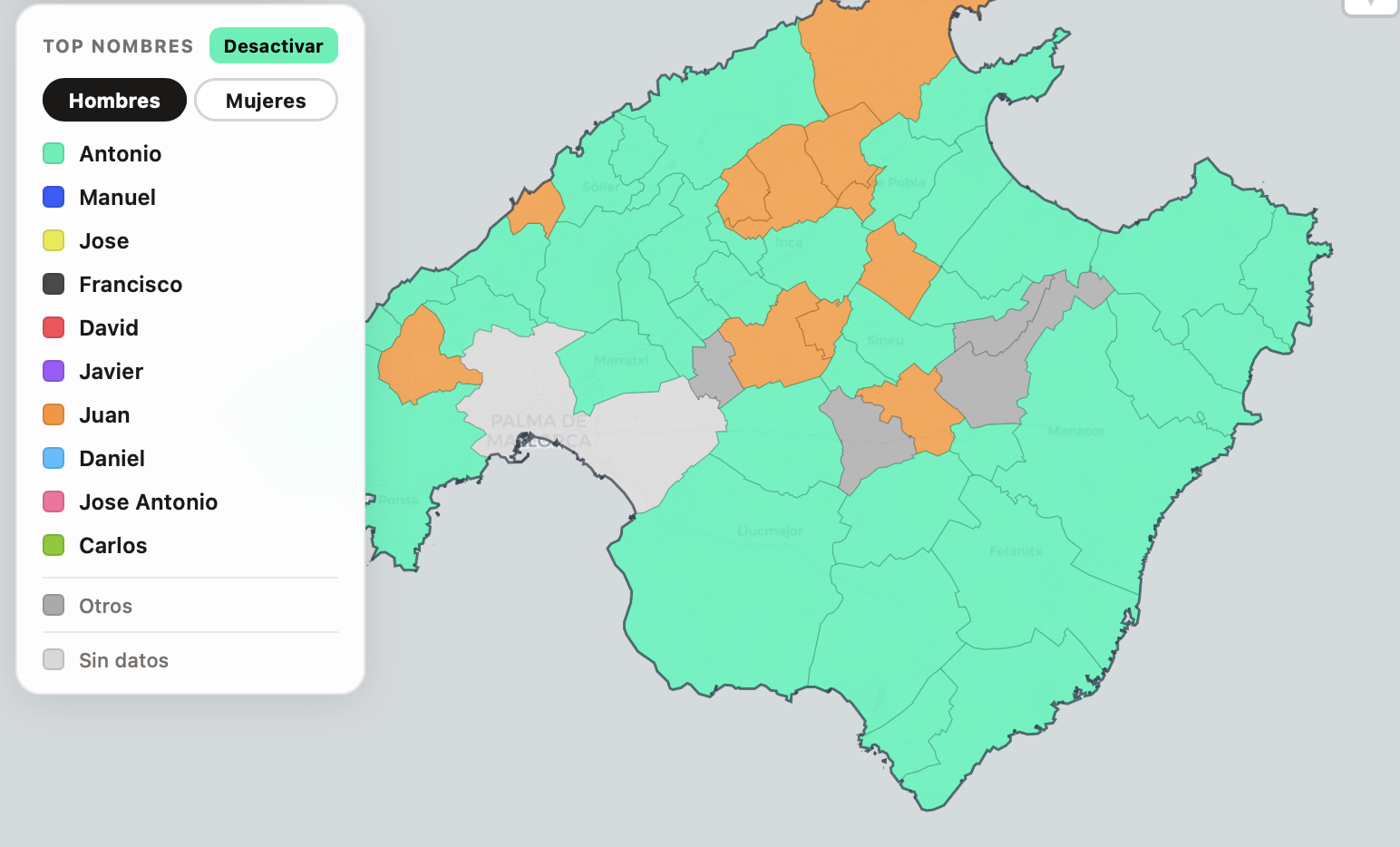The height and width of the screenshot is (847, 1400).
Task: Select the Javier purple legend swatch
Action: [53, 372]
